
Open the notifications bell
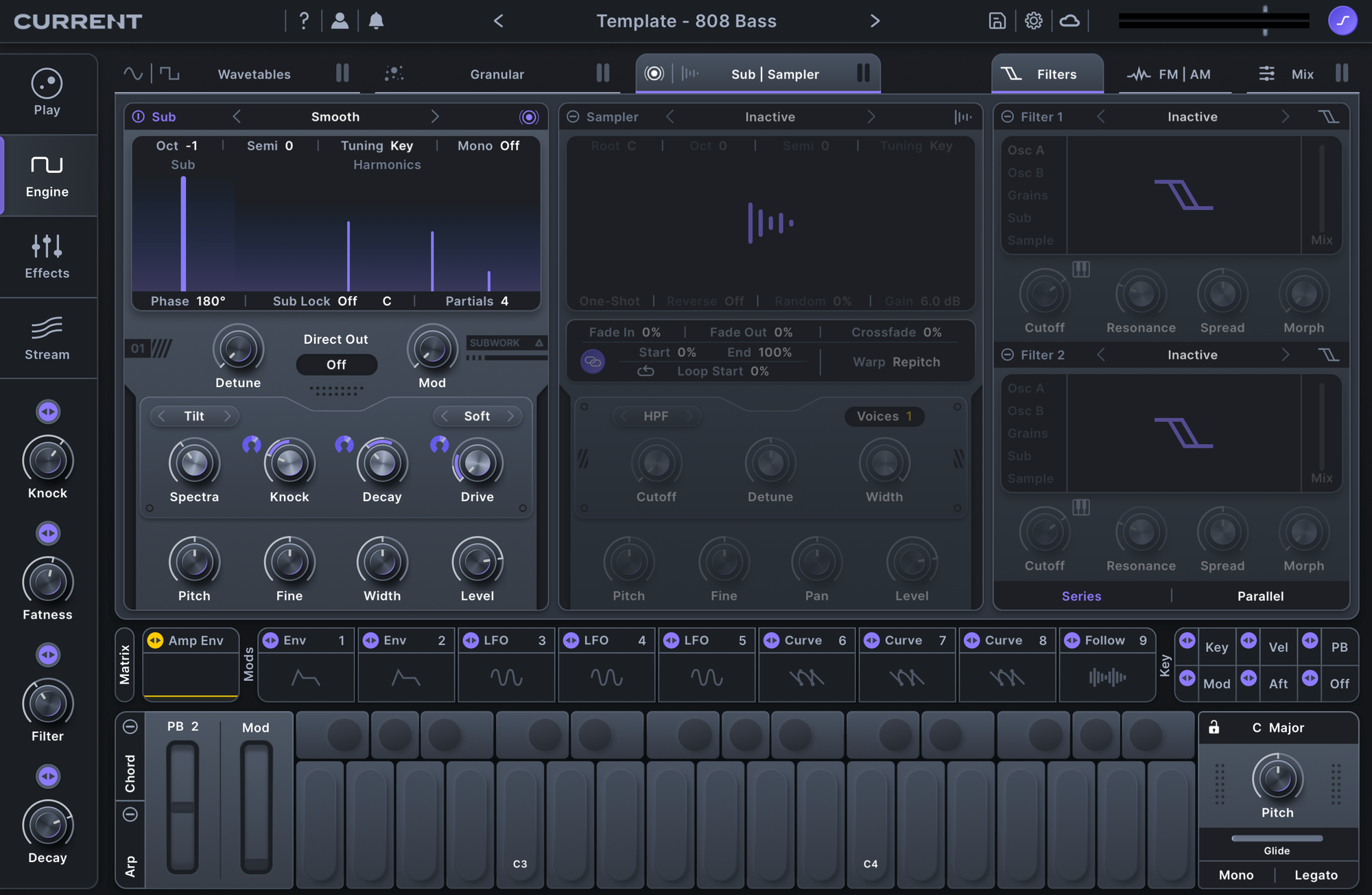pos(376,21)
